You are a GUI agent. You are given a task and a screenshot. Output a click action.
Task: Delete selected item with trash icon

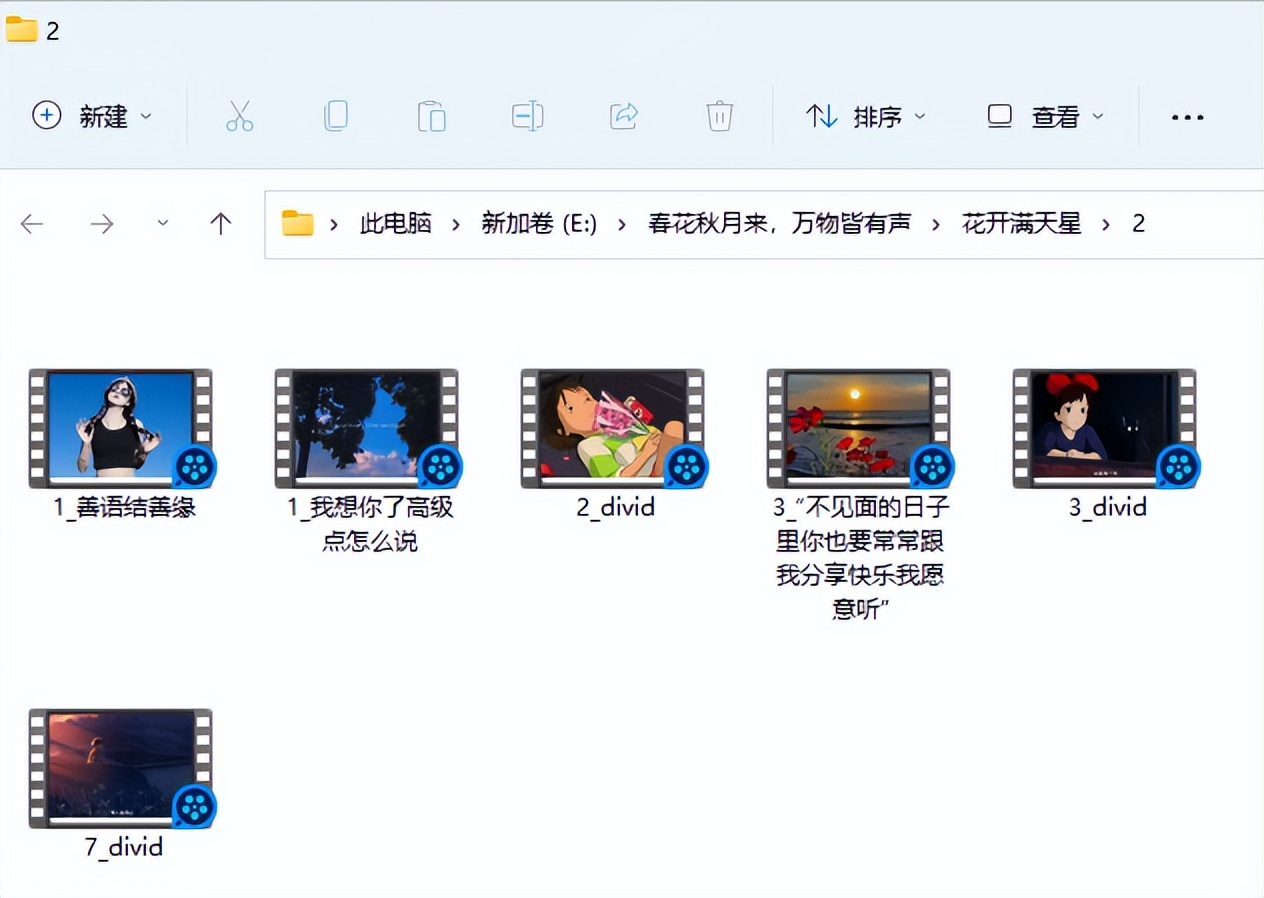(x=719, y=116)
